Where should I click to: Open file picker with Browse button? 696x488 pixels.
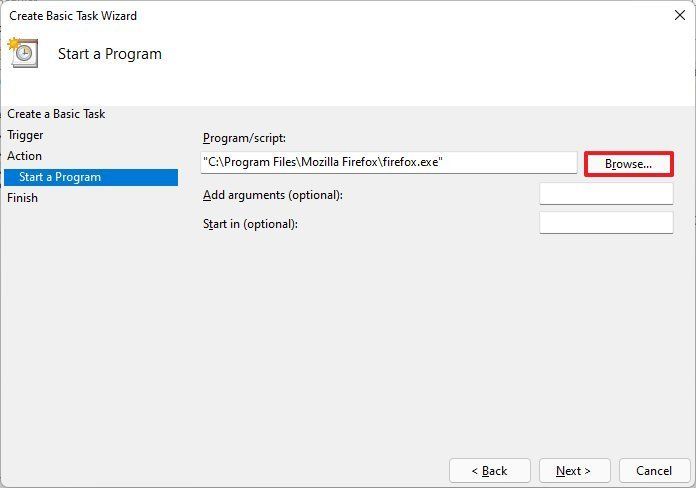coord(629,164)
